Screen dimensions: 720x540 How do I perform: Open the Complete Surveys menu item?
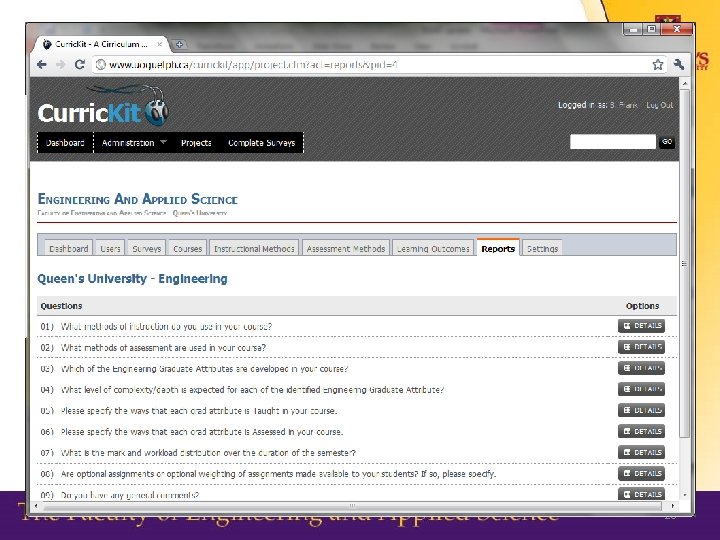[x=261, y=143]
